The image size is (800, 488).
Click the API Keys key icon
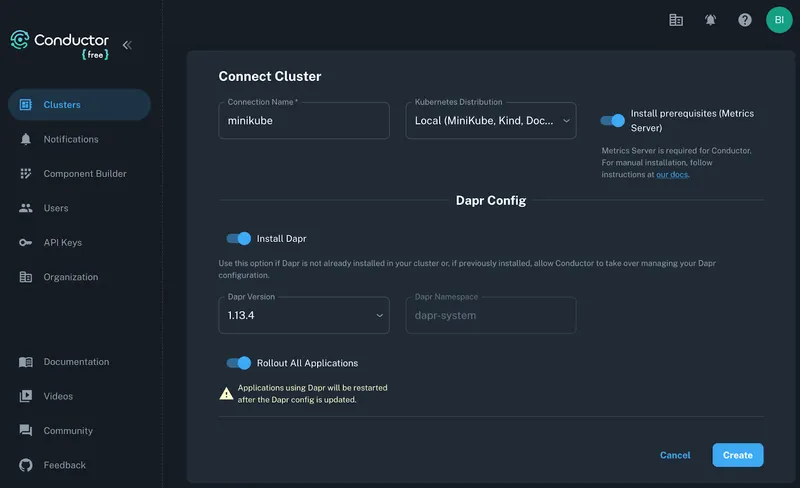26,243
